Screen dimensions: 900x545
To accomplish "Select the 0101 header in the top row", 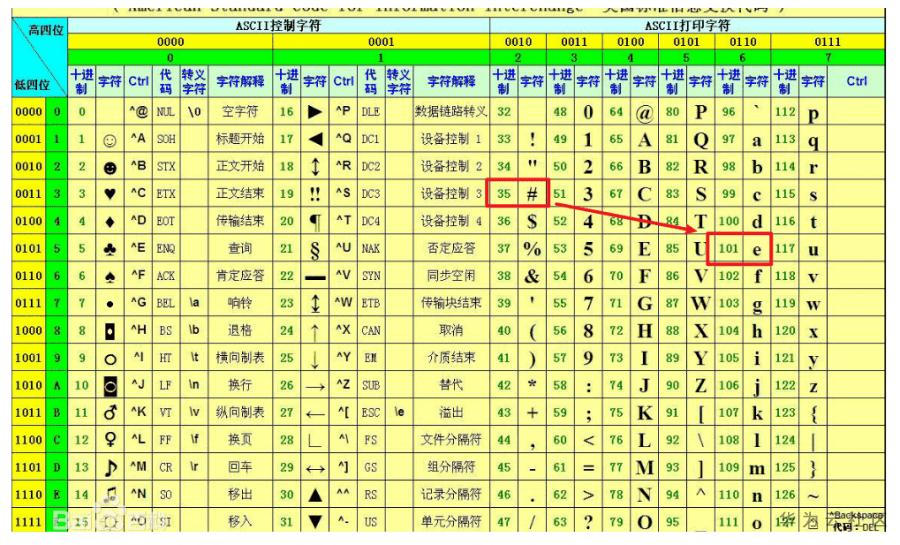I will 686,41.
